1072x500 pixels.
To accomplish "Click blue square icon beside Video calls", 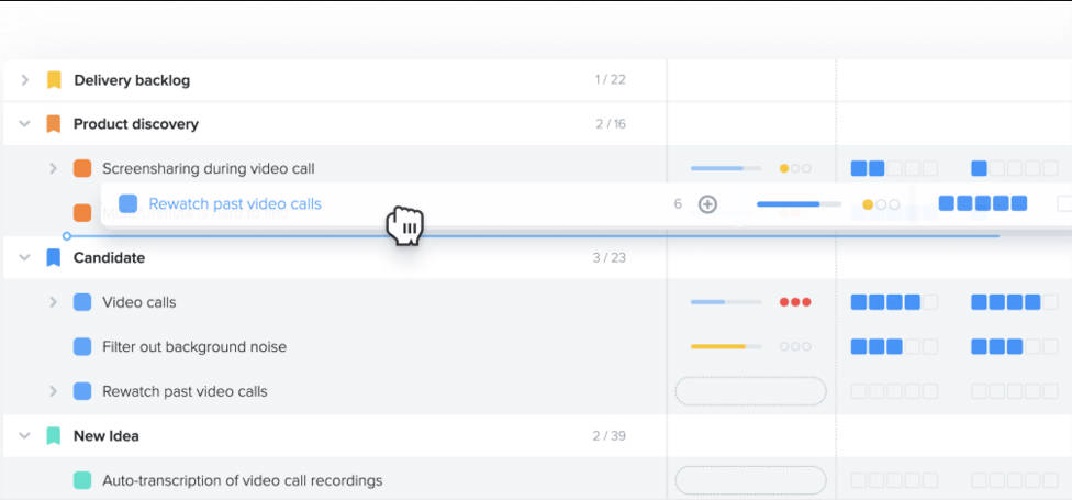I will coord(82,302).
